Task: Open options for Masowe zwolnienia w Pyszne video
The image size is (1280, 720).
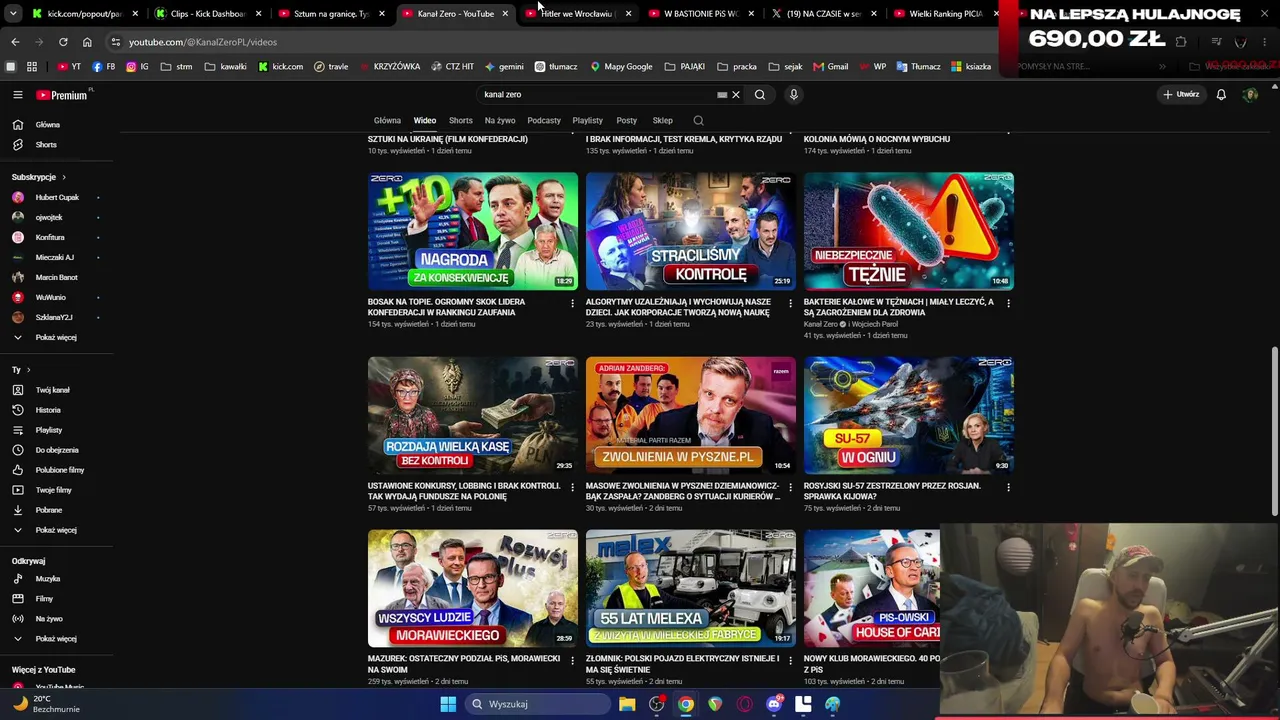Action: coord(790,487)
